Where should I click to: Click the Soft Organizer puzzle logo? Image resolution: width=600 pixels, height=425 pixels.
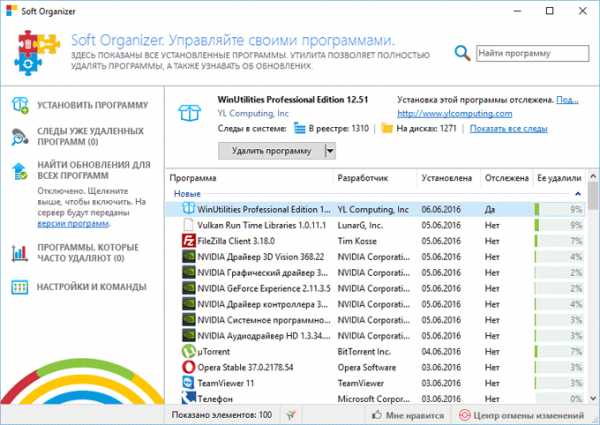coord(37,53)
